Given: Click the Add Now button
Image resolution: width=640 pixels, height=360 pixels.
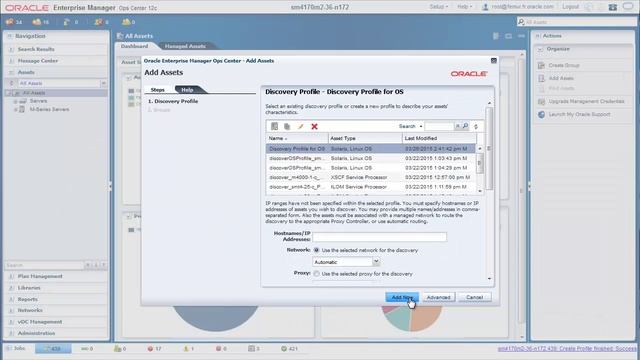Looking at the screenshot, I should (402, 297).
